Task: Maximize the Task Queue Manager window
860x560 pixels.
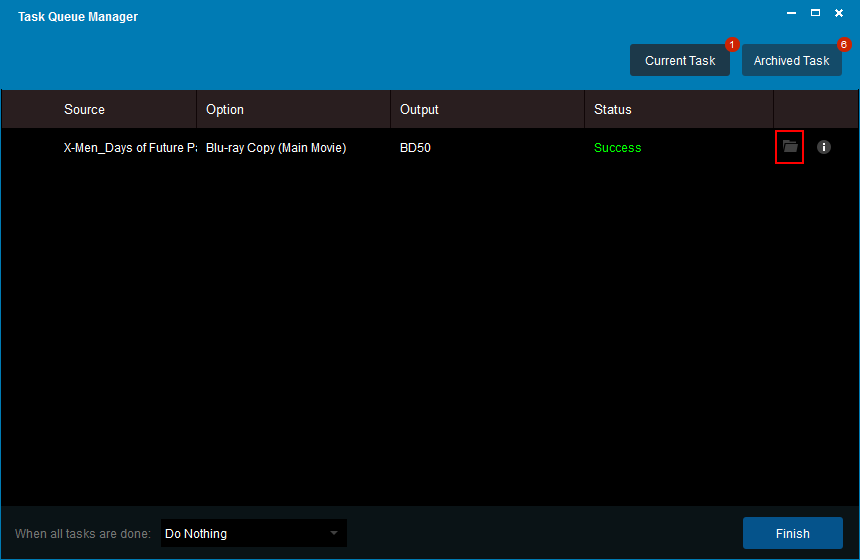Action: click(815, 13)
